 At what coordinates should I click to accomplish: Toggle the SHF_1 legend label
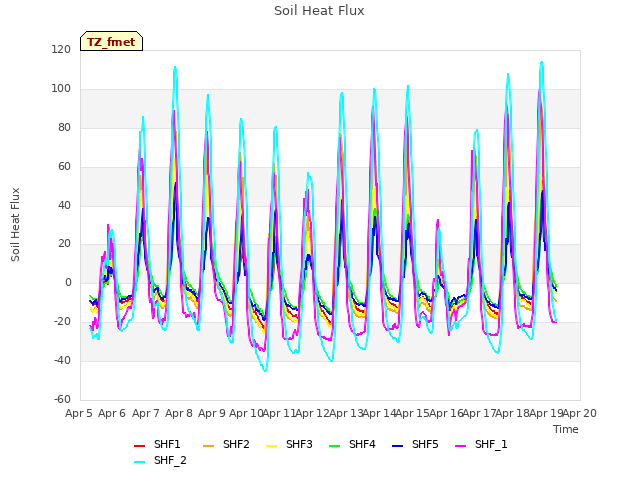coord(491,444)
